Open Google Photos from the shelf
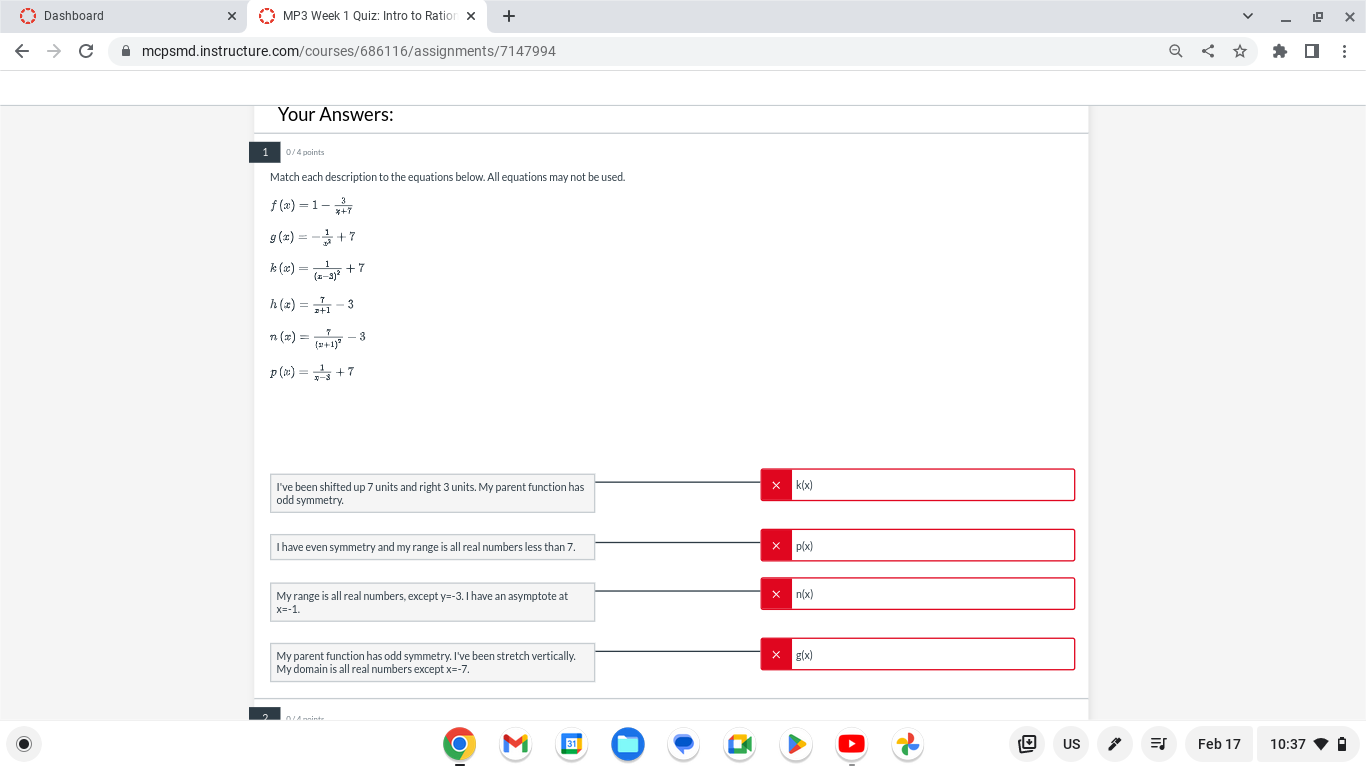This screenshot has width=1366, height=768. tap(907, 744)
